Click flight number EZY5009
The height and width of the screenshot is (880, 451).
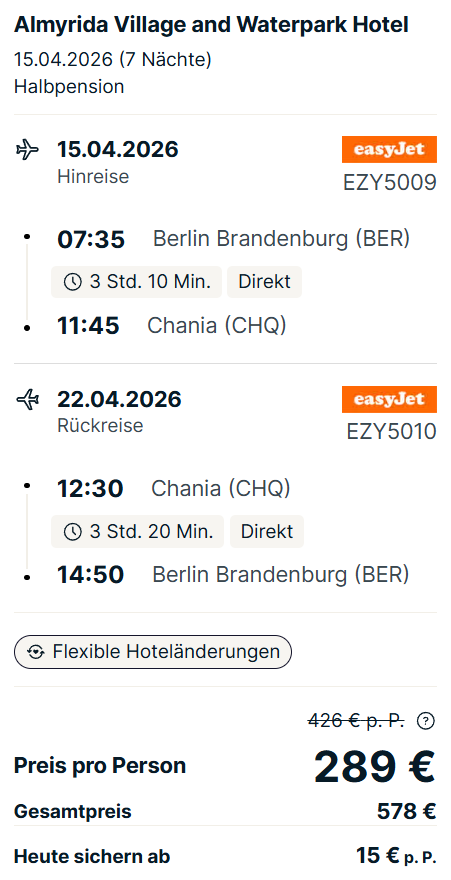[390, 182]
